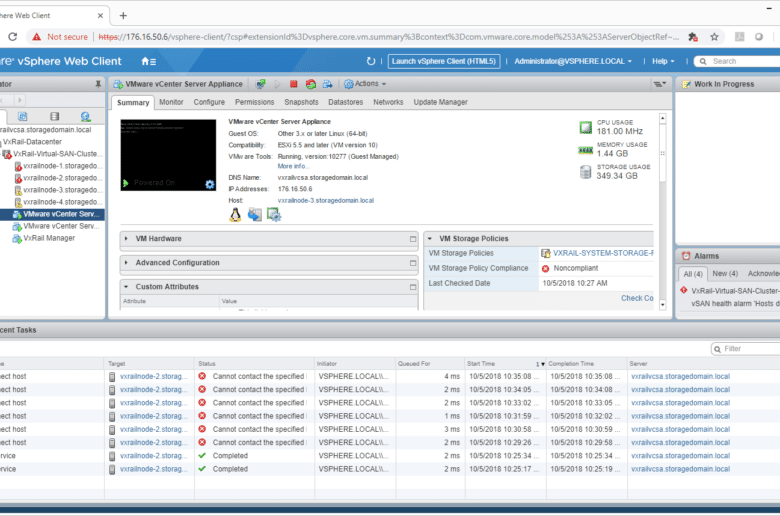Open the vSphere home menu icon
The width and height of the screenshot is (780, 516).
click(x=148, y=61)
